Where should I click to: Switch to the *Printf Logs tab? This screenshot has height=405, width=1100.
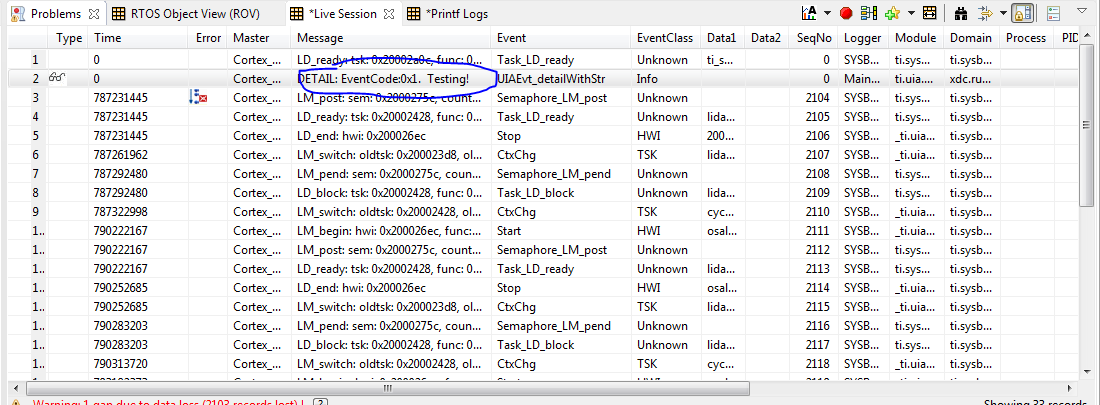pos(448,13)
